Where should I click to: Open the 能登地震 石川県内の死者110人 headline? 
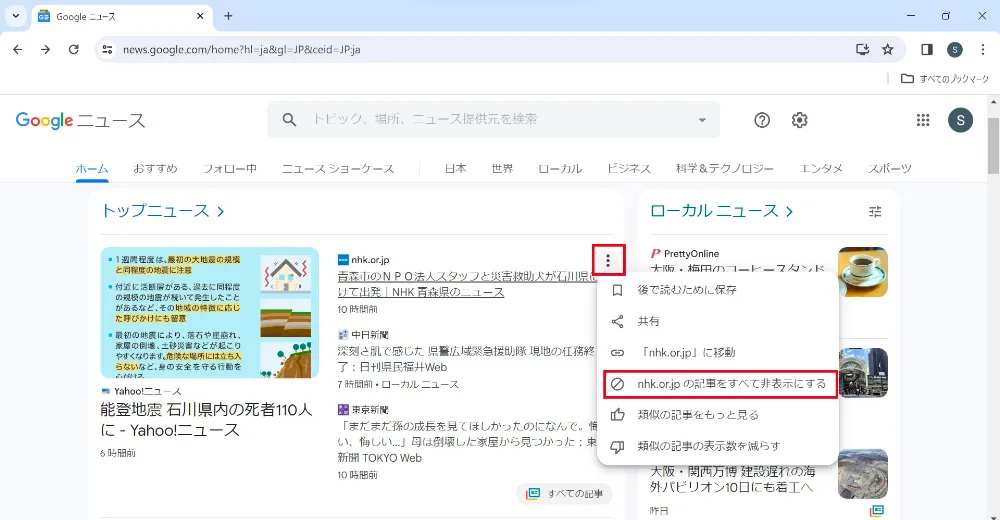(206, 420)
